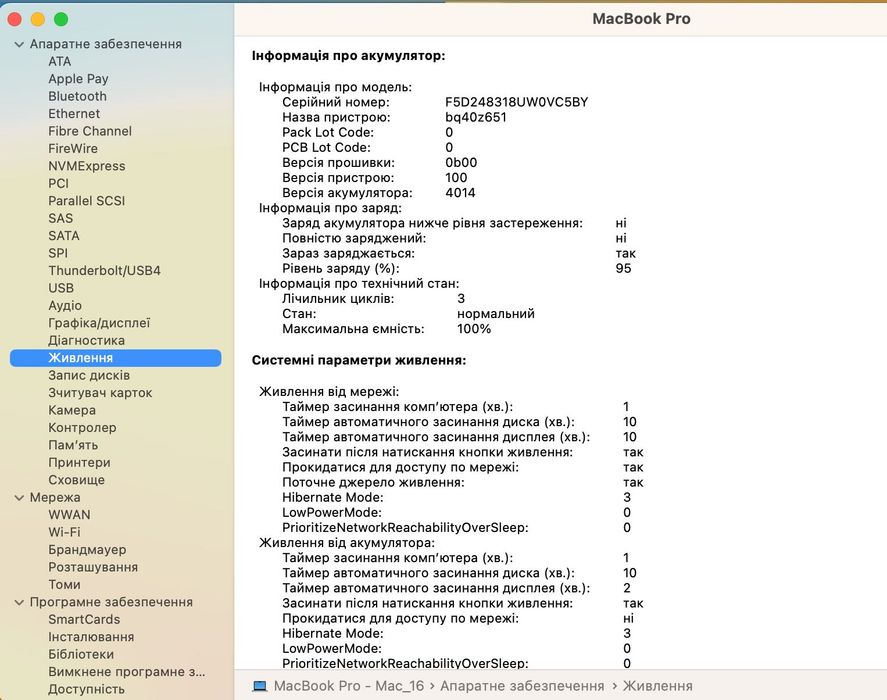Collapse the Програмне забезпечення section
This screenshot has width=887, height=700.
(x=19, y=602)
